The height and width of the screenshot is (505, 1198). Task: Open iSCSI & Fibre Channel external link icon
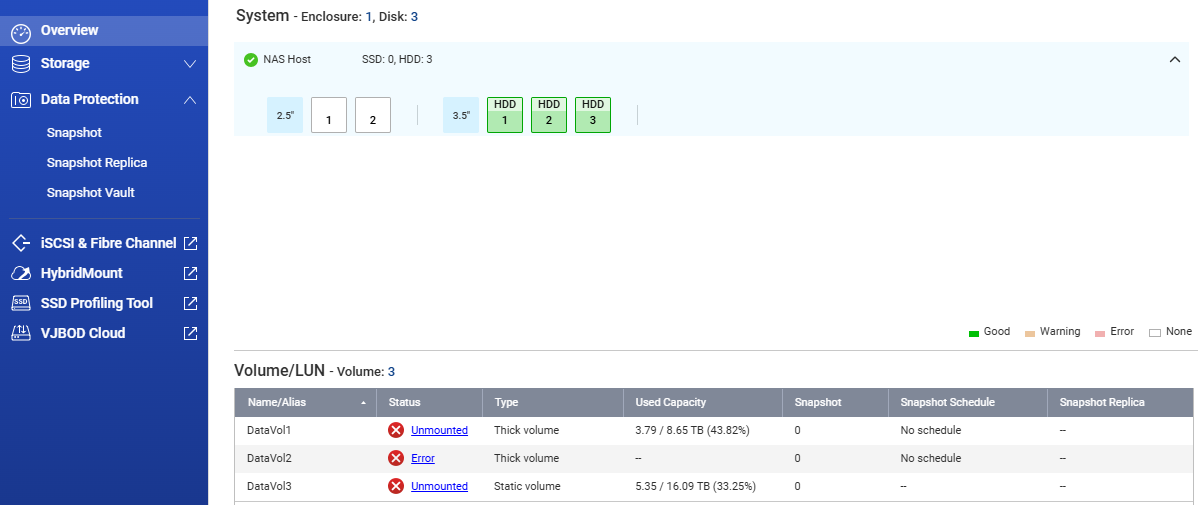click(190, 243)
